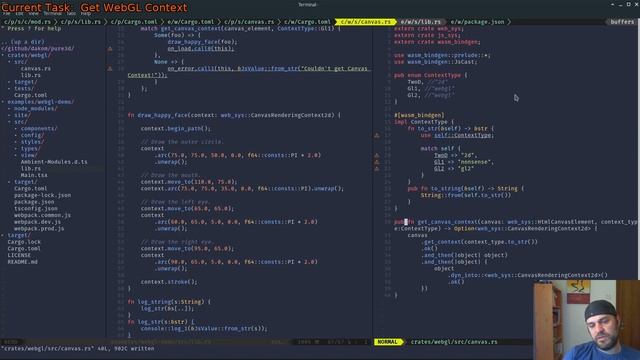This screenshot has height=360, width=640.
Task: Expand the styles/ folder
Action: click(32, 142)
